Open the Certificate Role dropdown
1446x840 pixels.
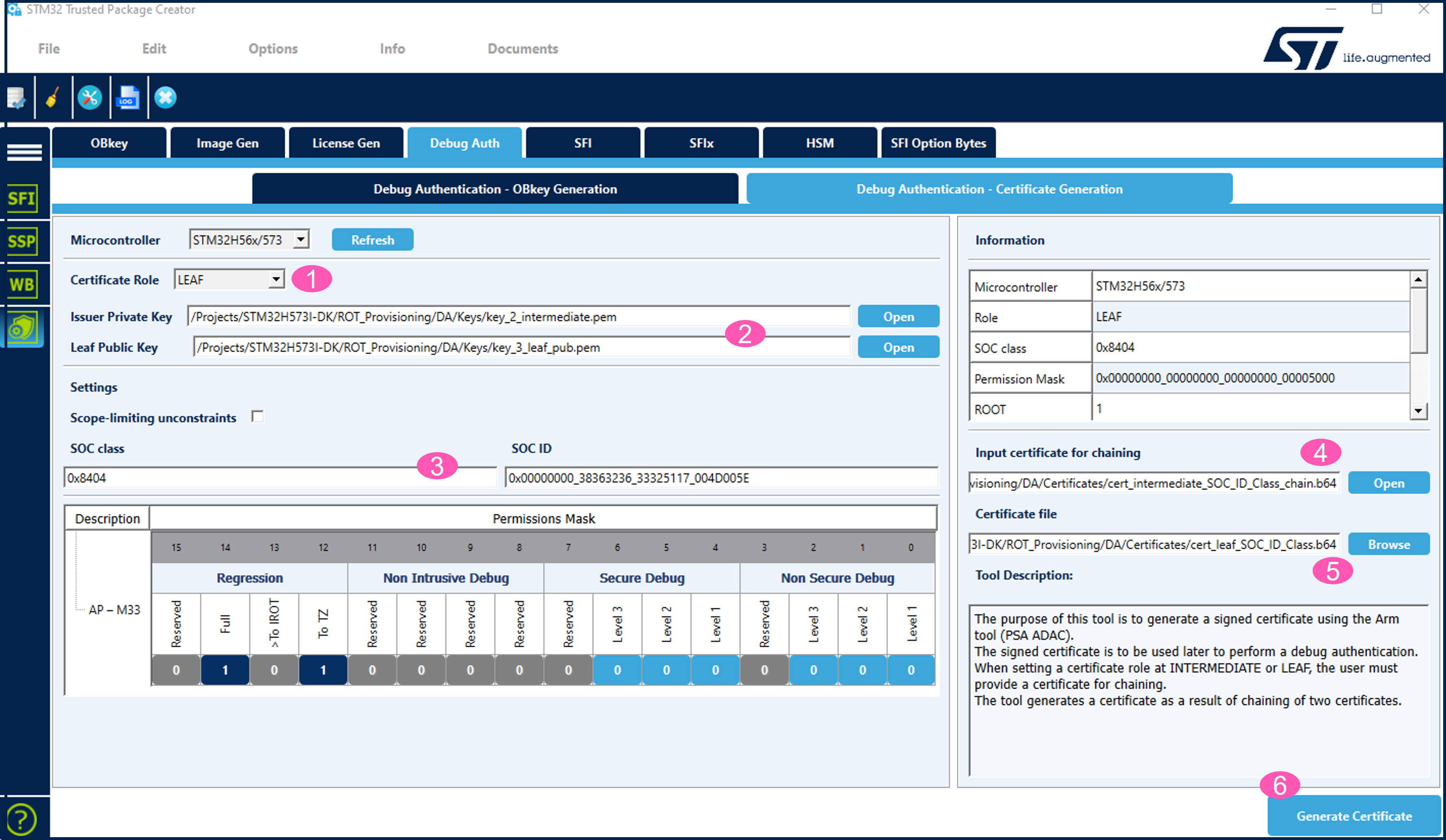click(277, 279)
